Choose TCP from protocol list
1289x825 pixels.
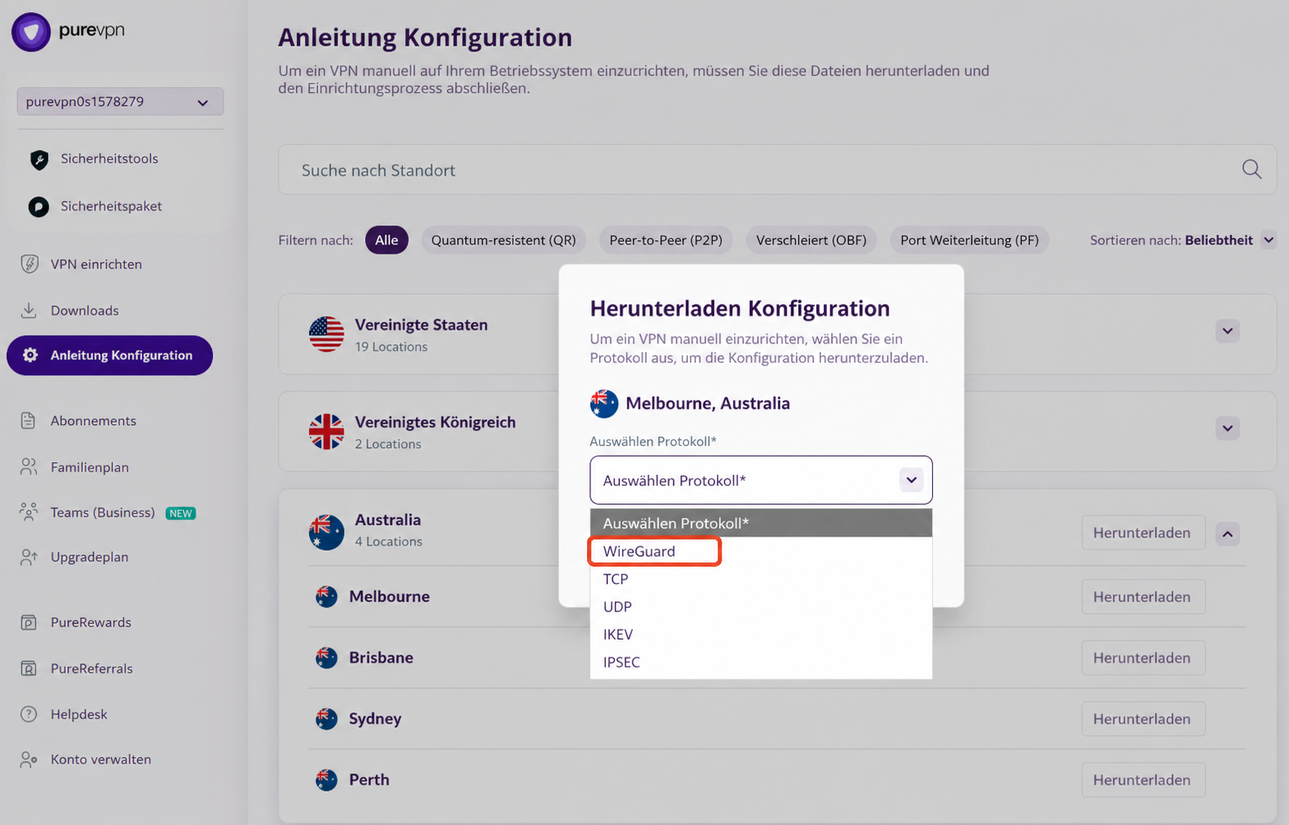[x=761, y=579]
